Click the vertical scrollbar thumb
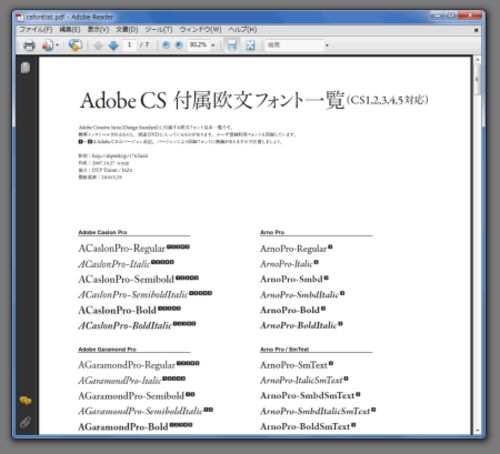The image size is (500, 454). [x=477, y=80]
